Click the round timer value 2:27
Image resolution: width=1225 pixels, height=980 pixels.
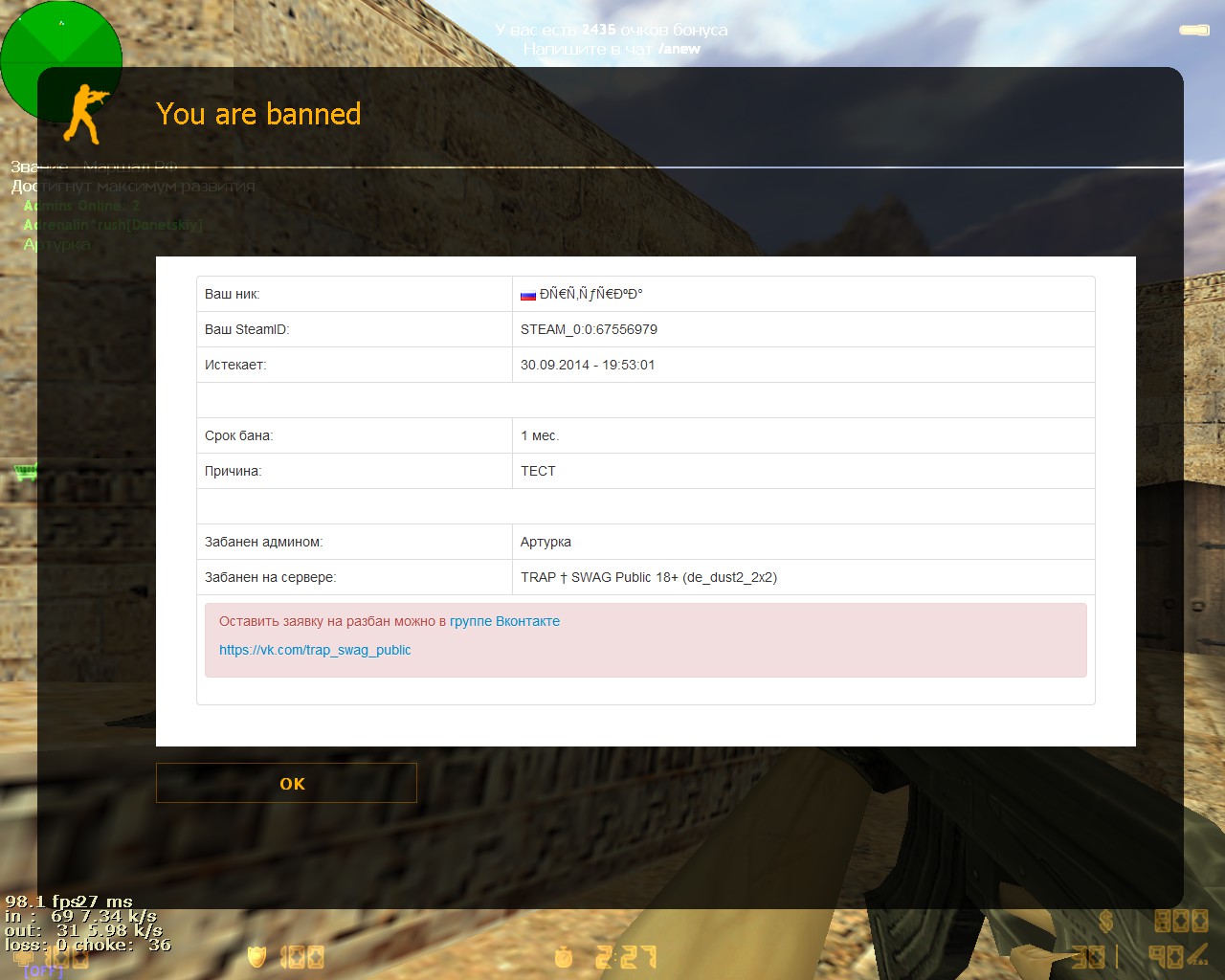click(626, 956)
